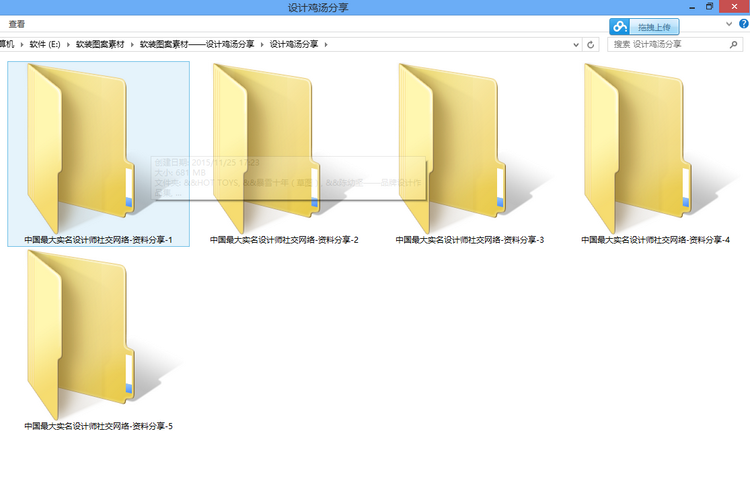Open folder icon for 资料分享-1
Image resolution: width=750 pixels, height=491 pixels.
80,148
